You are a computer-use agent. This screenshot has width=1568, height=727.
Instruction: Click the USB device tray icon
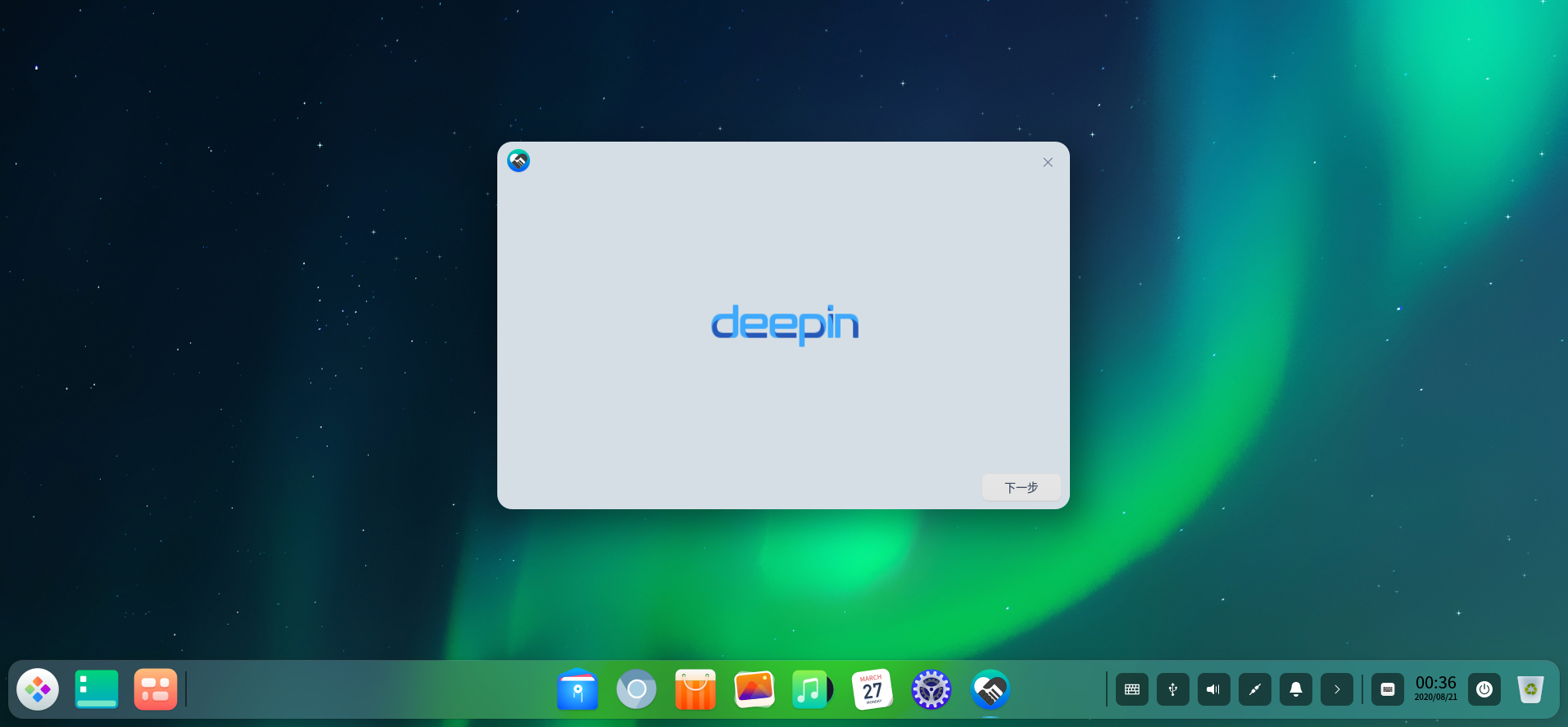[x=1173, y=689]
